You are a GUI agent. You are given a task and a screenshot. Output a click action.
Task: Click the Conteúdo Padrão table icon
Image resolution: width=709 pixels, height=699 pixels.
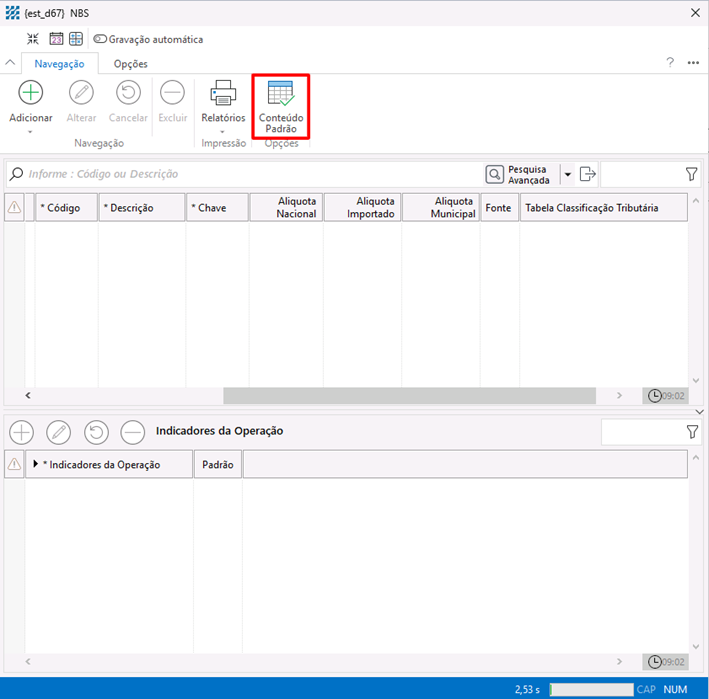pos(281,93)
